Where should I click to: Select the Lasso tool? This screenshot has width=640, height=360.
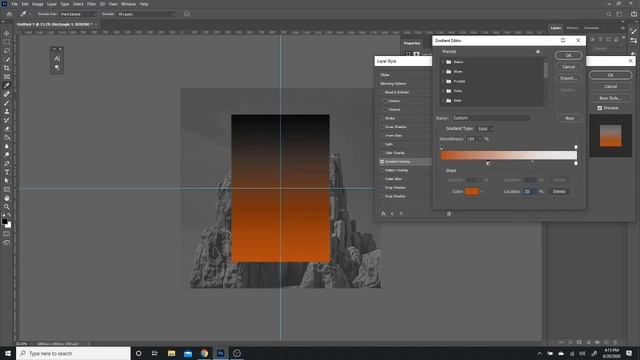click(x=7, y=51)
